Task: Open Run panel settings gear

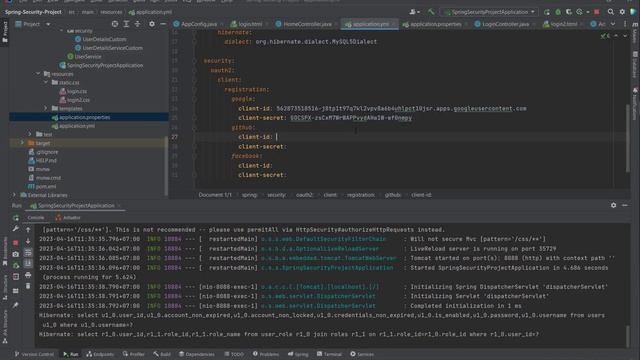Action: pos(613,205)
